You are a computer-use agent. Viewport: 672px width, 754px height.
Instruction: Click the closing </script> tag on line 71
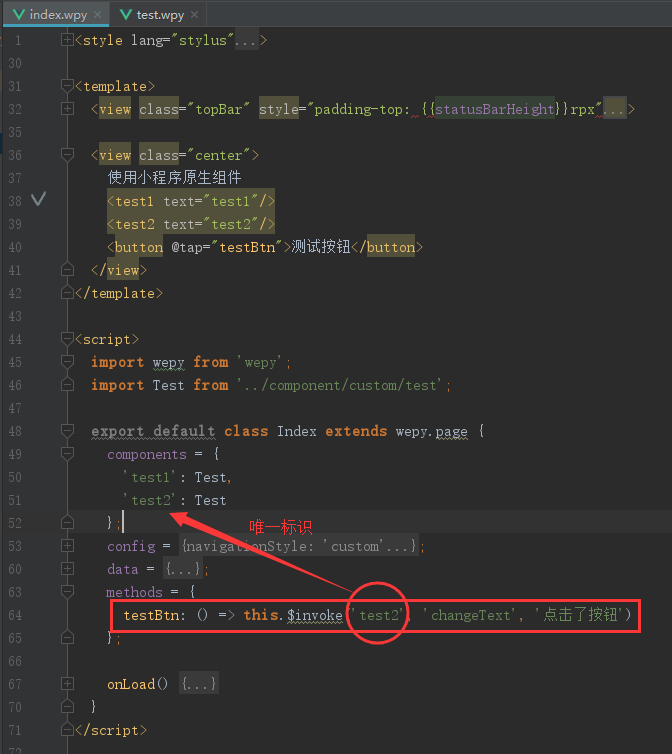point(111,730)
